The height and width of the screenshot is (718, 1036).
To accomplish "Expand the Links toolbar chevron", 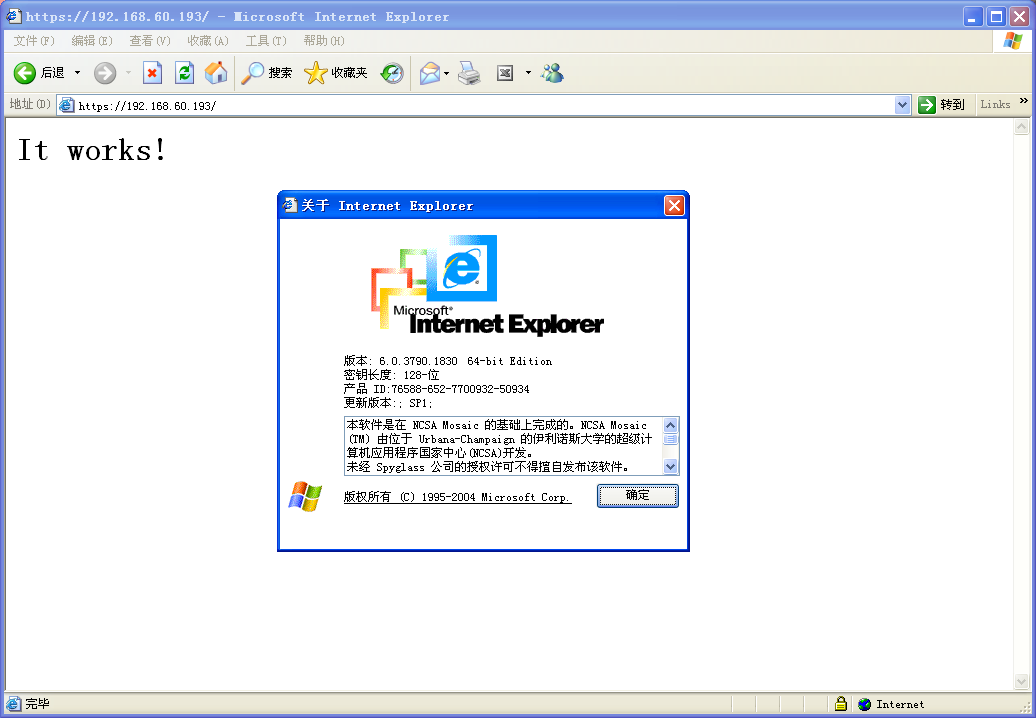I will (x=1023, y=100).
